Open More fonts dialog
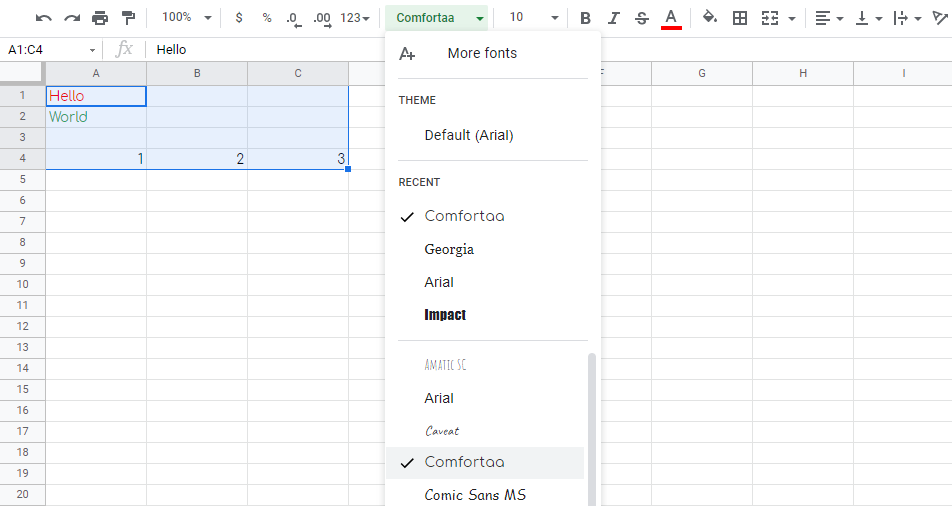Image resolution: width=952 pixels, height=506 pixels. [x=482, y=53]
